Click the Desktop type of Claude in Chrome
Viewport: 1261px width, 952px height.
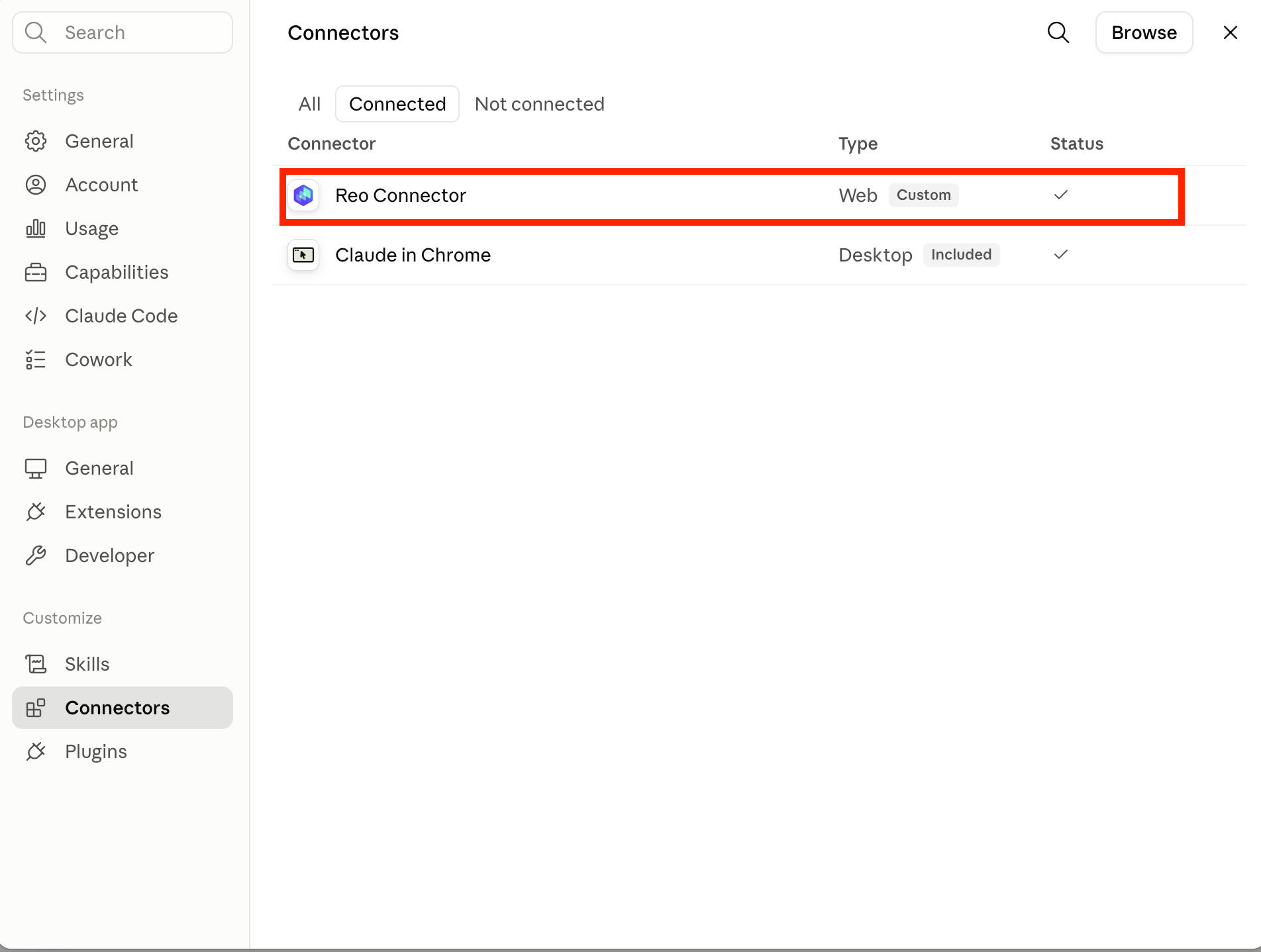tap(876, 255)
